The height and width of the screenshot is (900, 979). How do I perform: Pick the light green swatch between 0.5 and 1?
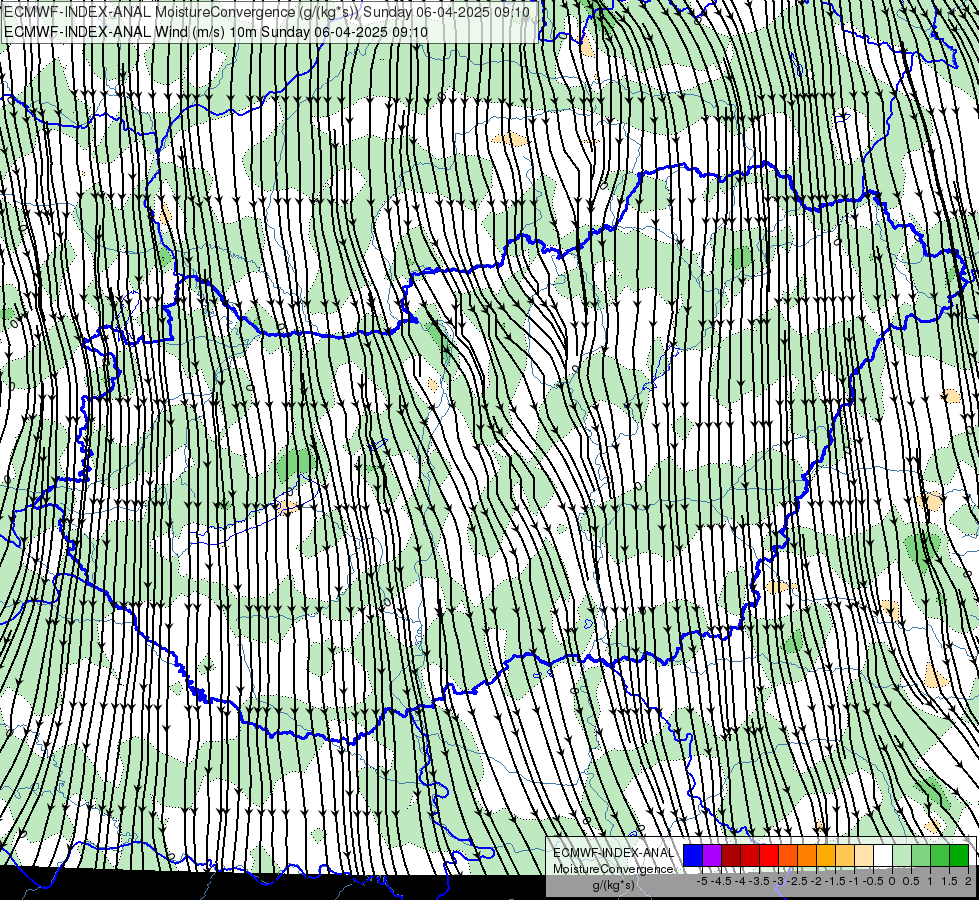(x=921, y=855)
